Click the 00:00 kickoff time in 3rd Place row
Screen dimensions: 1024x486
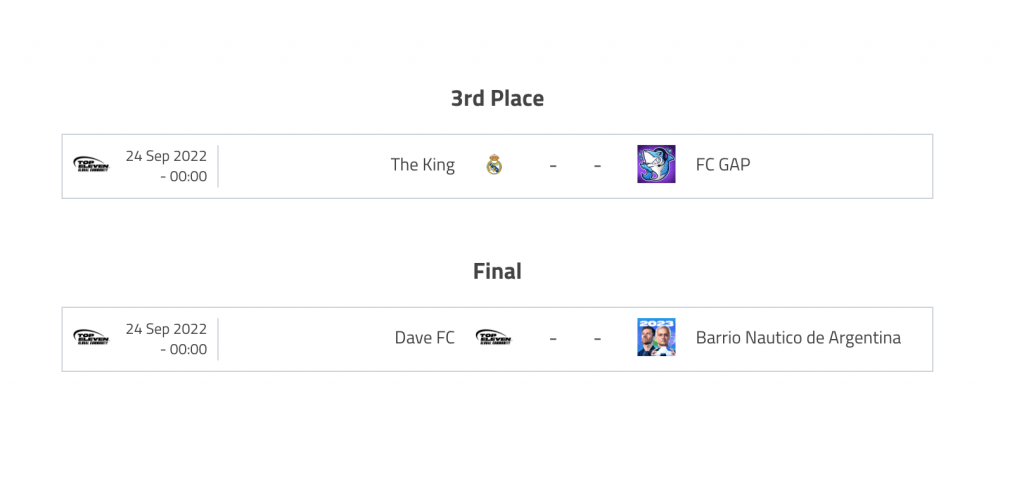coord(187,177)
